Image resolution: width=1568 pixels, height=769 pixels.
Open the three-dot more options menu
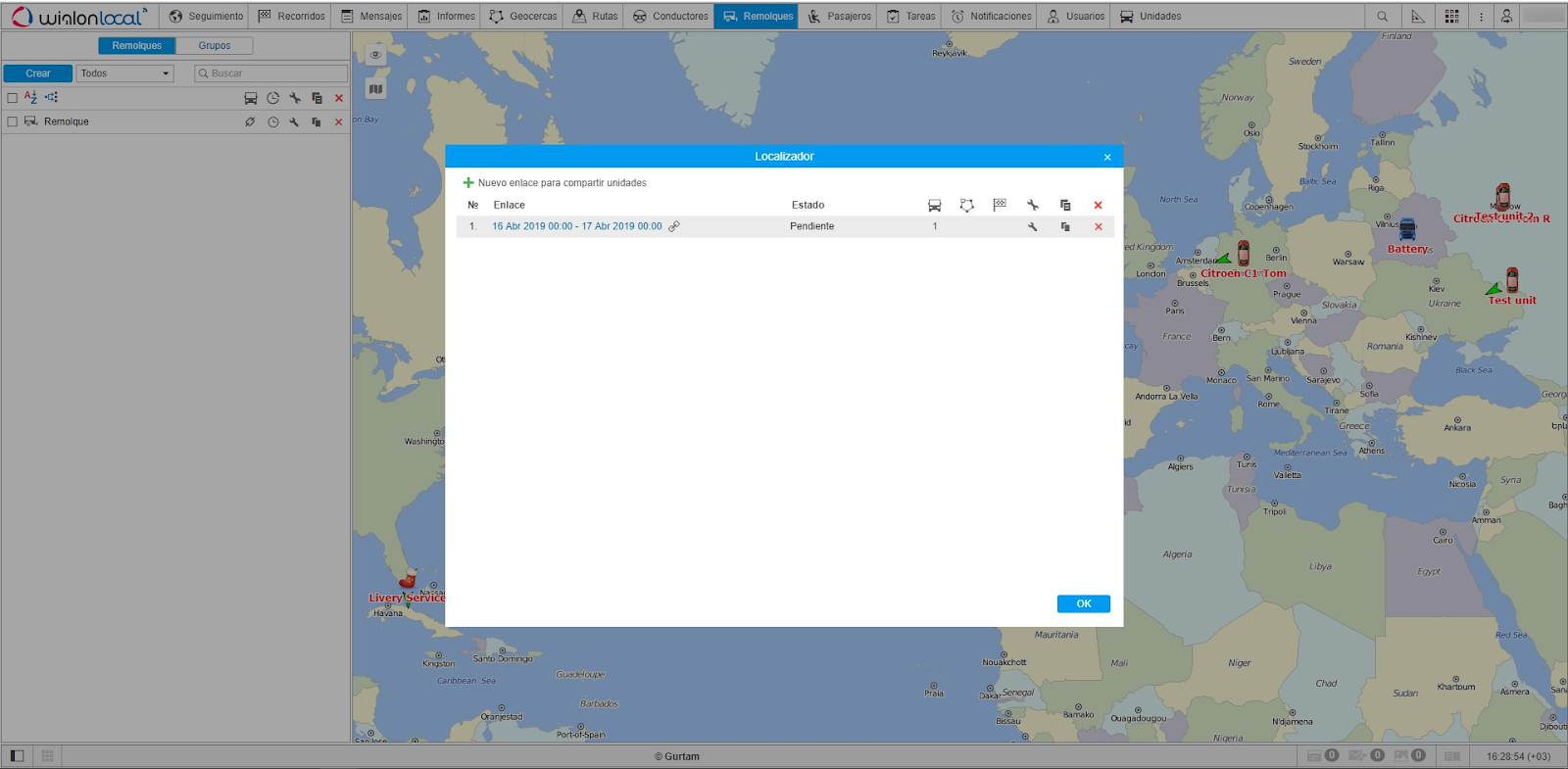click(x=1481, y=17)
